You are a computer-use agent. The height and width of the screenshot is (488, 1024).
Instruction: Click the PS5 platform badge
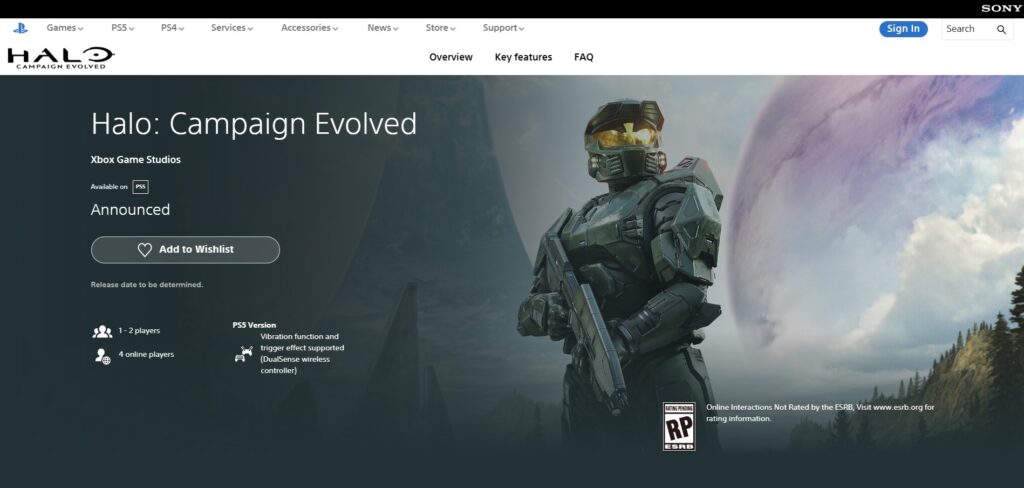[x=140, y=186]
